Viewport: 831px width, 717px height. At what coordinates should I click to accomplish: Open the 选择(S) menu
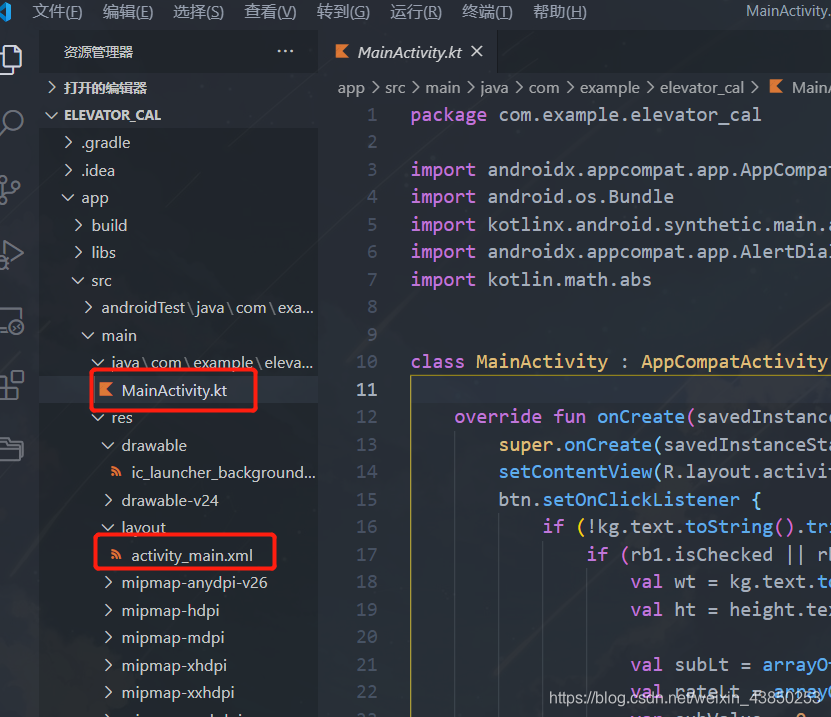(198, 12)
